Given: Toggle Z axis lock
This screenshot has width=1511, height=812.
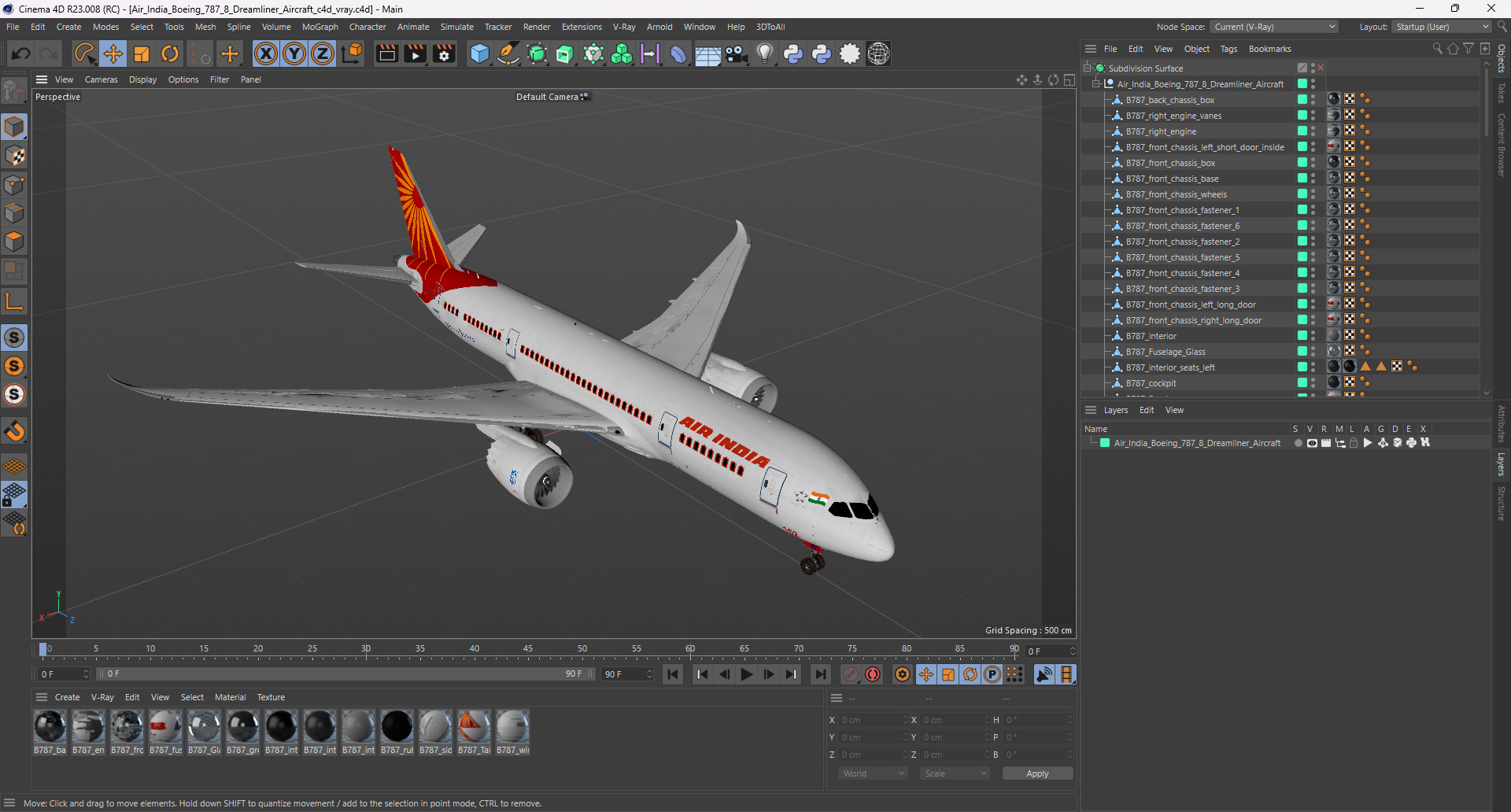Looking at the screenshot, I should [323, 54].
